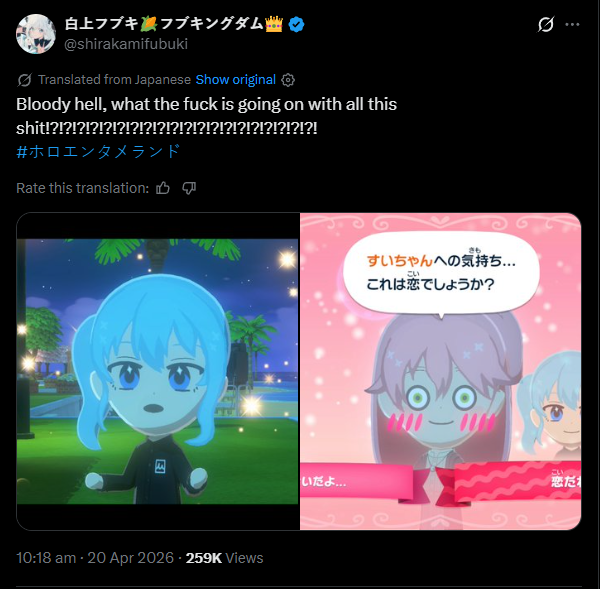Open the three-dot more options menu
The width and height of the screenshot is (600, 589).
click(572, 24)
